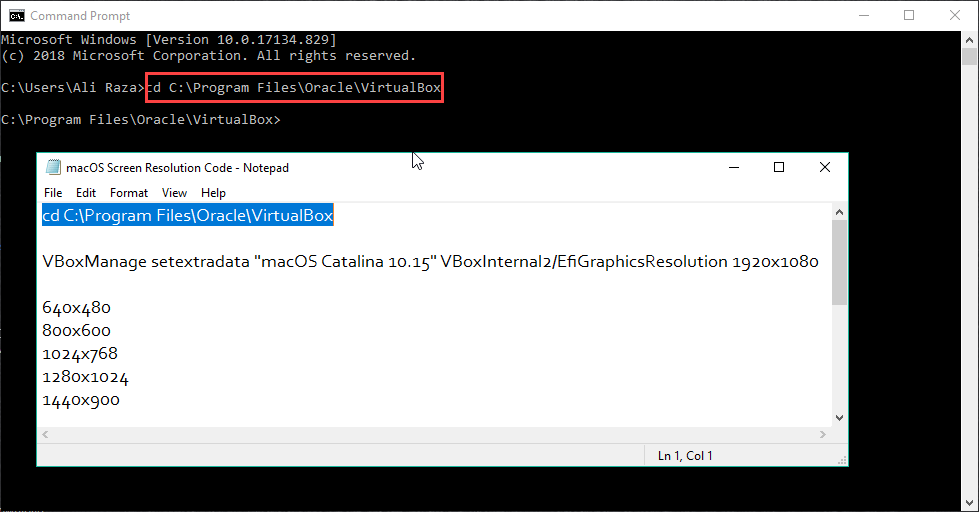Maximize the Command Prompt window
The image size is (979, 512).
click(909, 15)
